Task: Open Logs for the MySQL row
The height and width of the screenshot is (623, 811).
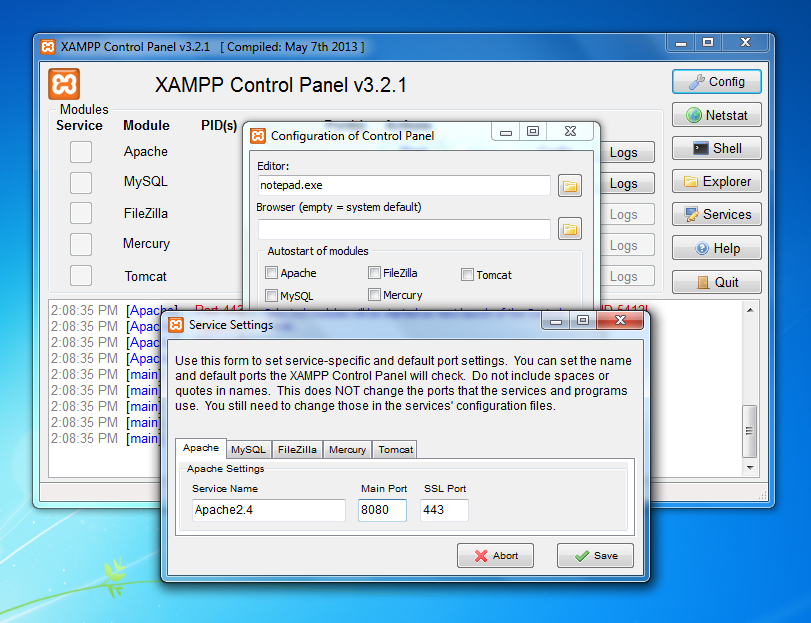Action: point(627,184)
